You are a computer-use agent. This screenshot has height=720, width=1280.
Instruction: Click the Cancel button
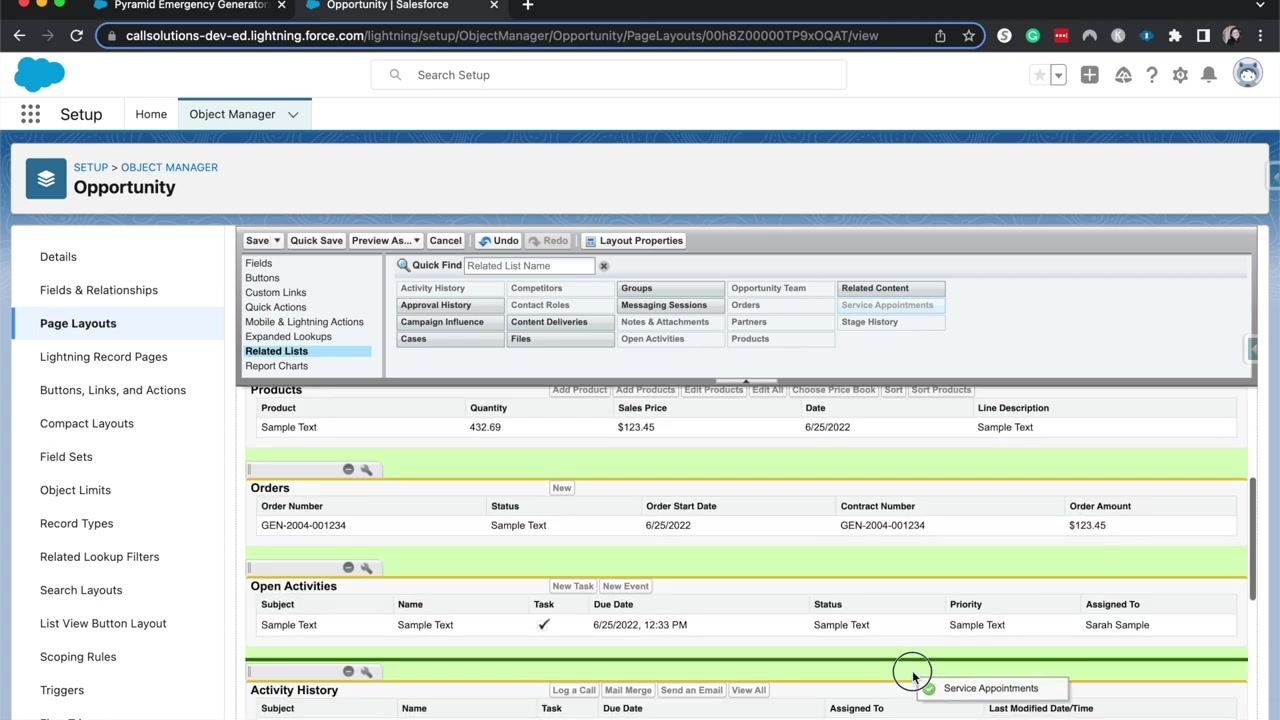(445, 241)
